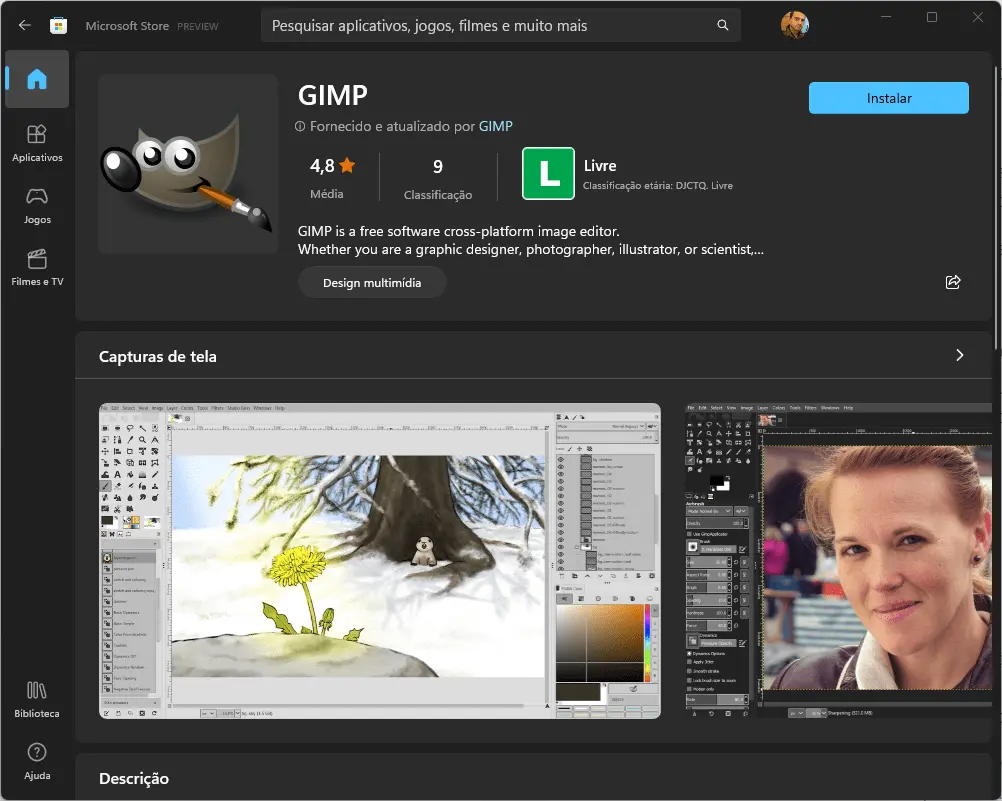The height and width of the screenshot is (801, 1002).
Task: Open the dandelion painting screenshot thumbnail
Action: [379, 560]
